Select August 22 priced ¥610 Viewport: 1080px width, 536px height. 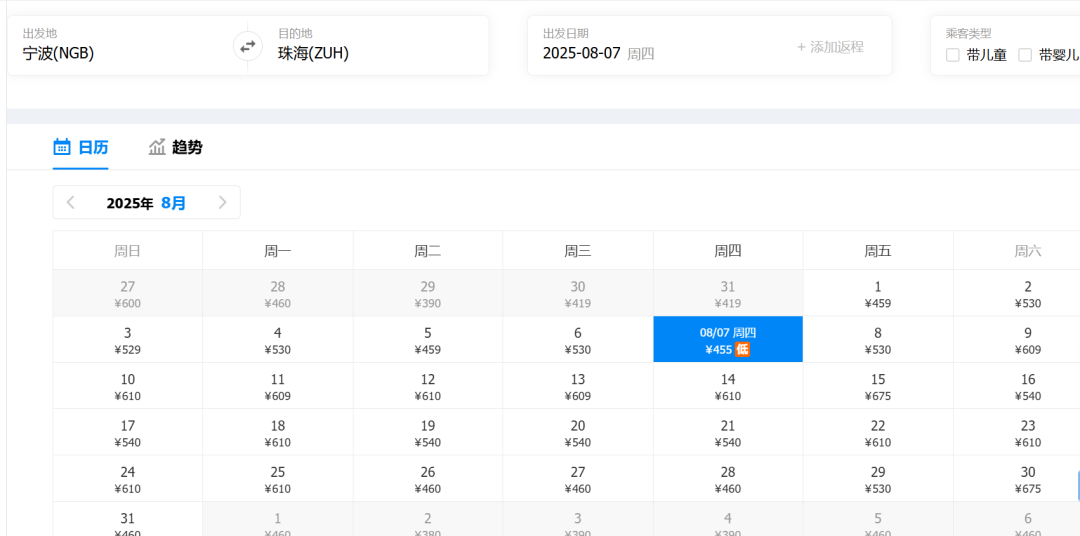(878, 433)
